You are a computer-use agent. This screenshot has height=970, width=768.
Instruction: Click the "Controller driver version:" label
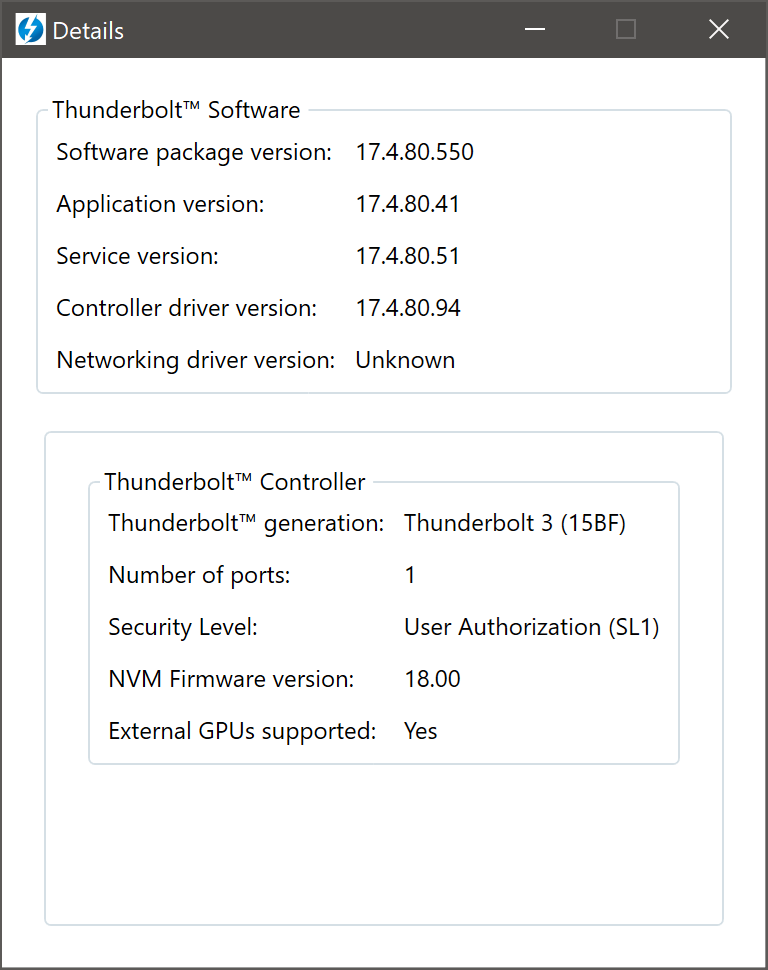click(186, 308)
